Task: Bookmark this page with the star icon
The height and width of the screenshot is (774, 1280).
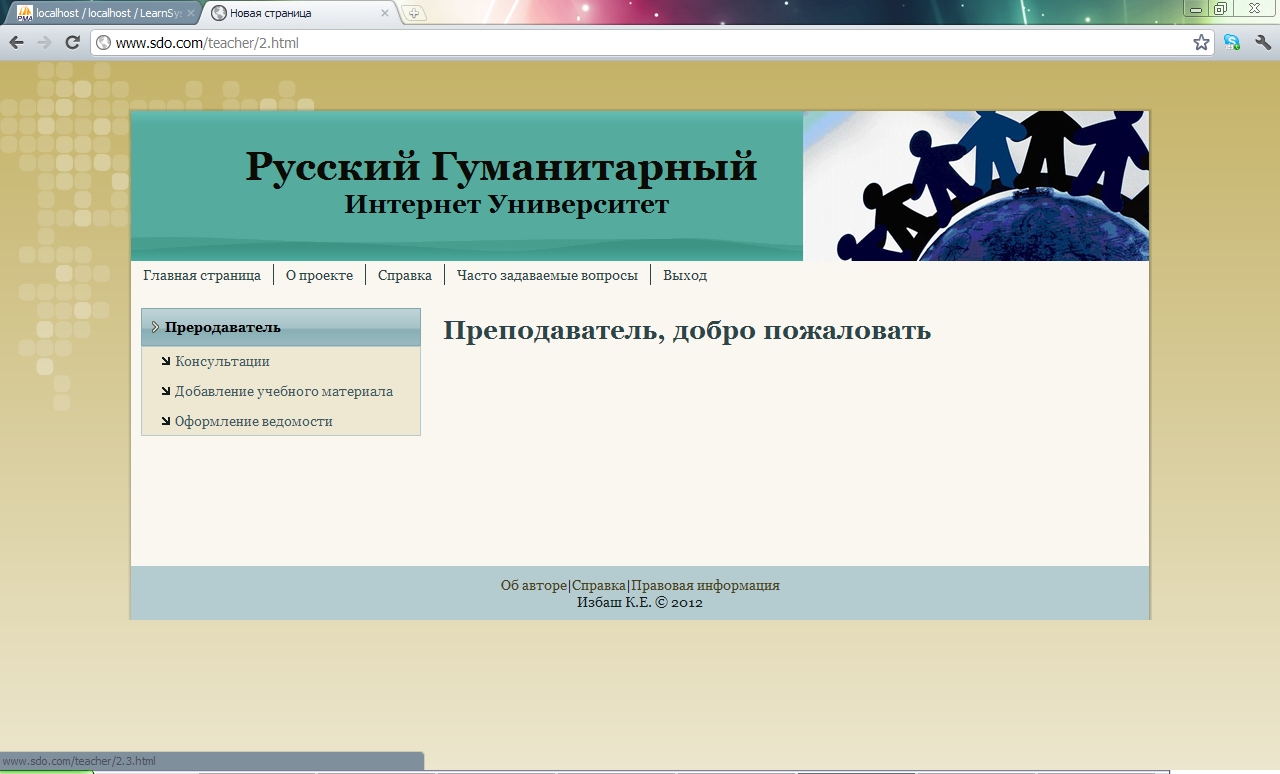Action: click(x=1201, y=43)
